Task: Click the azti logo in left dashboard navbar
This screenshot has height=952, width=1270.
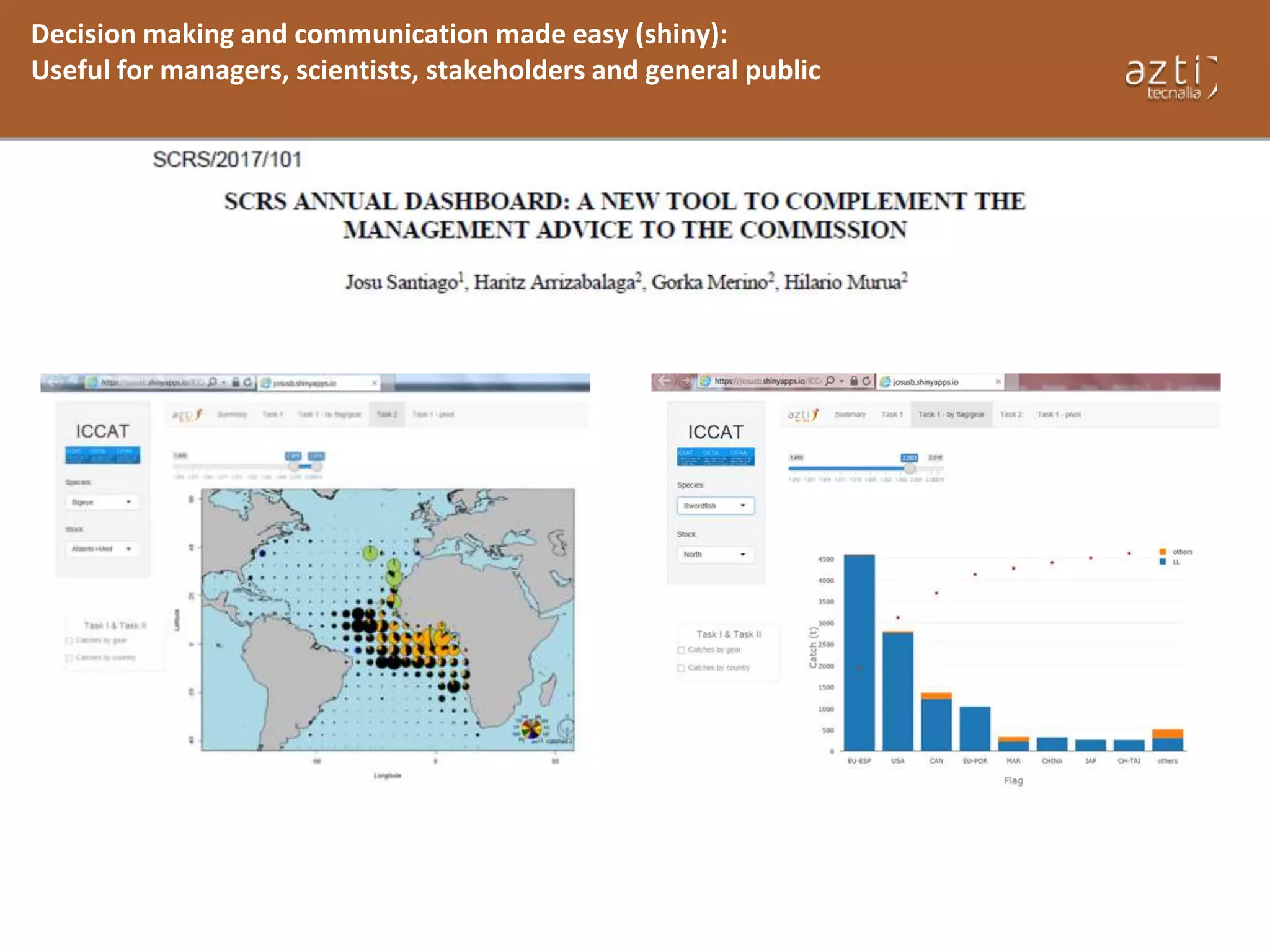Action: (x=187, y=415)
